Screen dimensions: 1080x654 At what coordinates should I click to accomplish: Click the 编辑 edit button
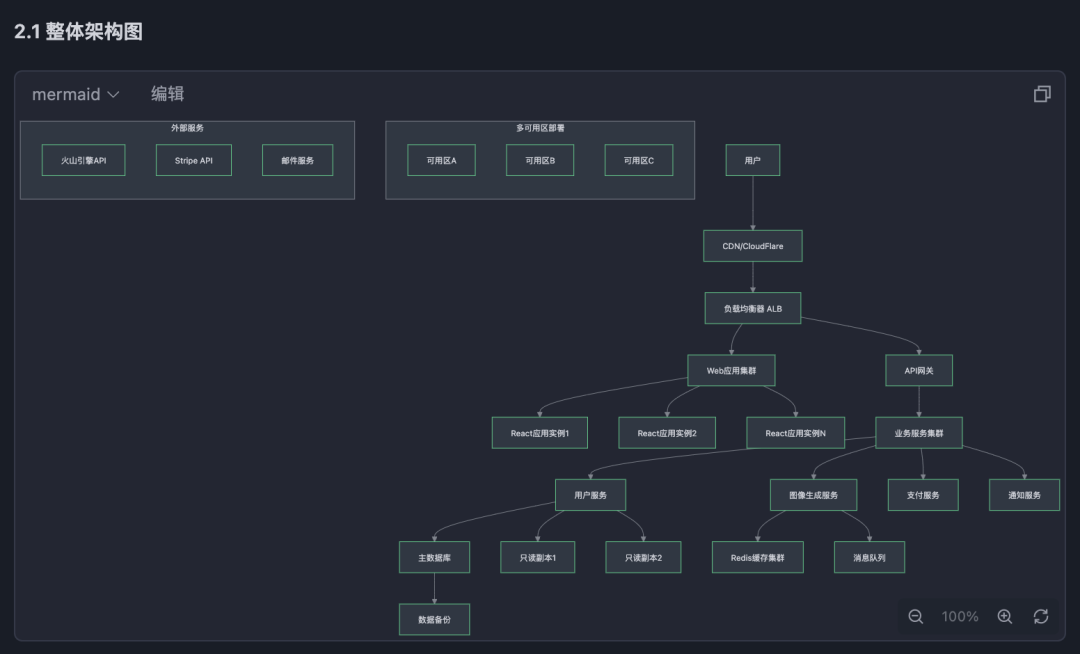167,94
